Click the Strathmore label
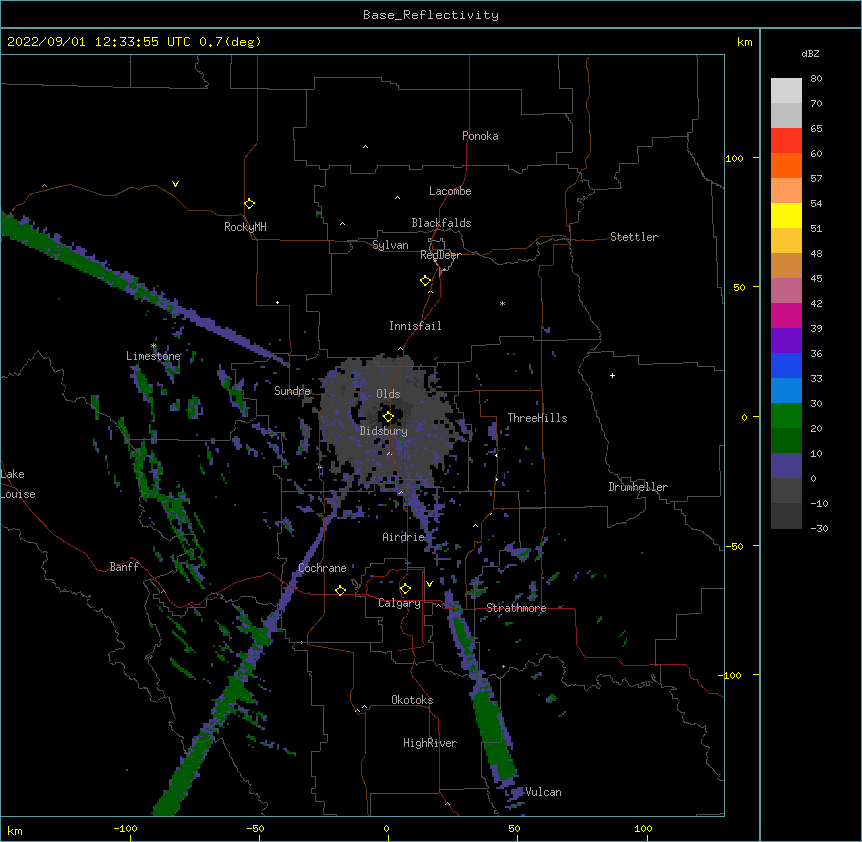Image resolution: width=862 pixels, height=842 pixels. point(516,608)
